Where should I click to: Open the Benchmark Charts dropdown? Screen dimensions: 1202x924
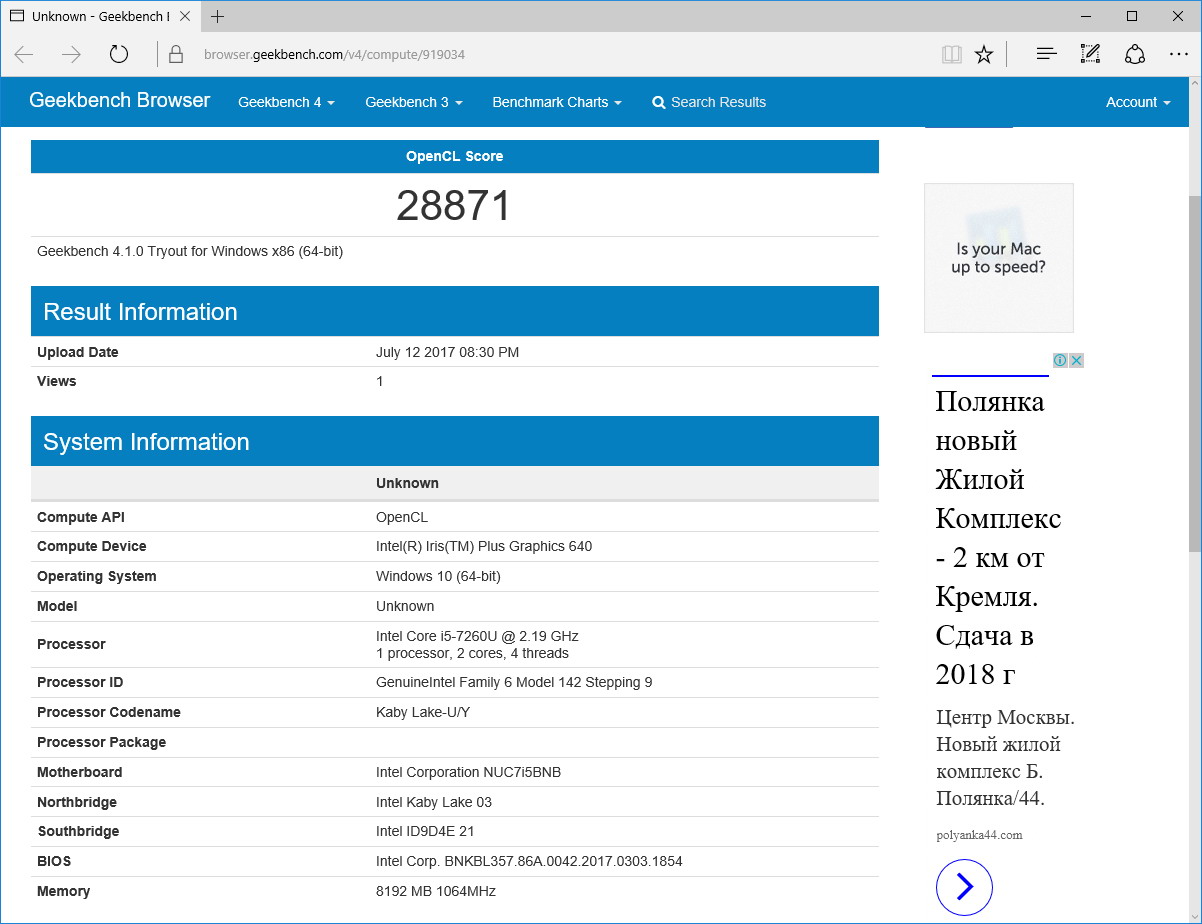[x=556, y=102]
